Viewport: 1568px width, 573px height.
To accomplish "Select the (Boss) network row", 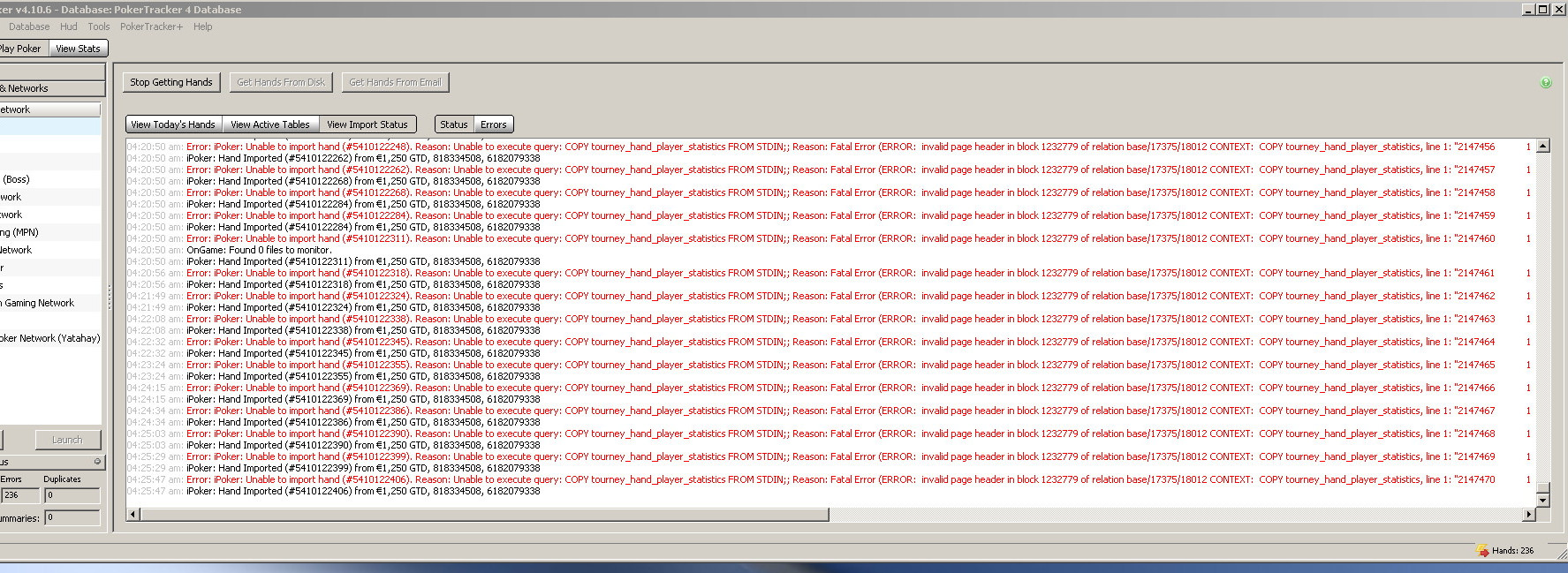I will [x=50, y=179].
